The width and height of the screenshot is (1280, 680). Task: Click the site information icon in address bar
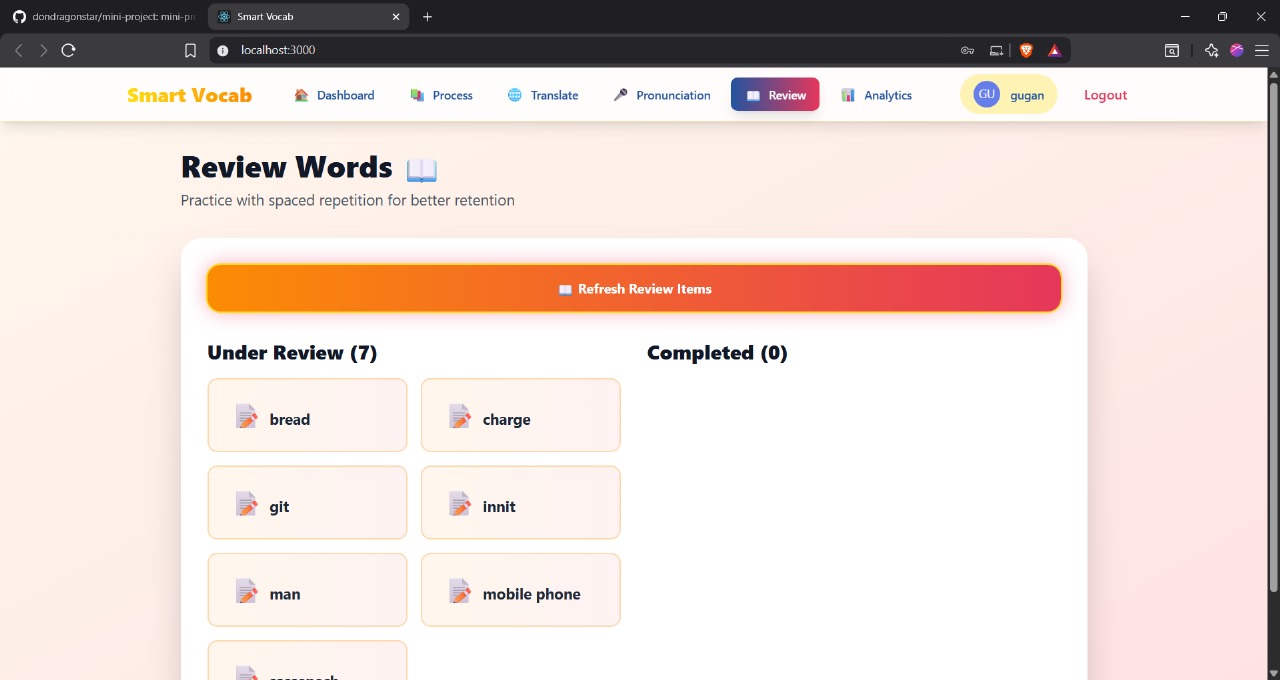pos(223,50)
